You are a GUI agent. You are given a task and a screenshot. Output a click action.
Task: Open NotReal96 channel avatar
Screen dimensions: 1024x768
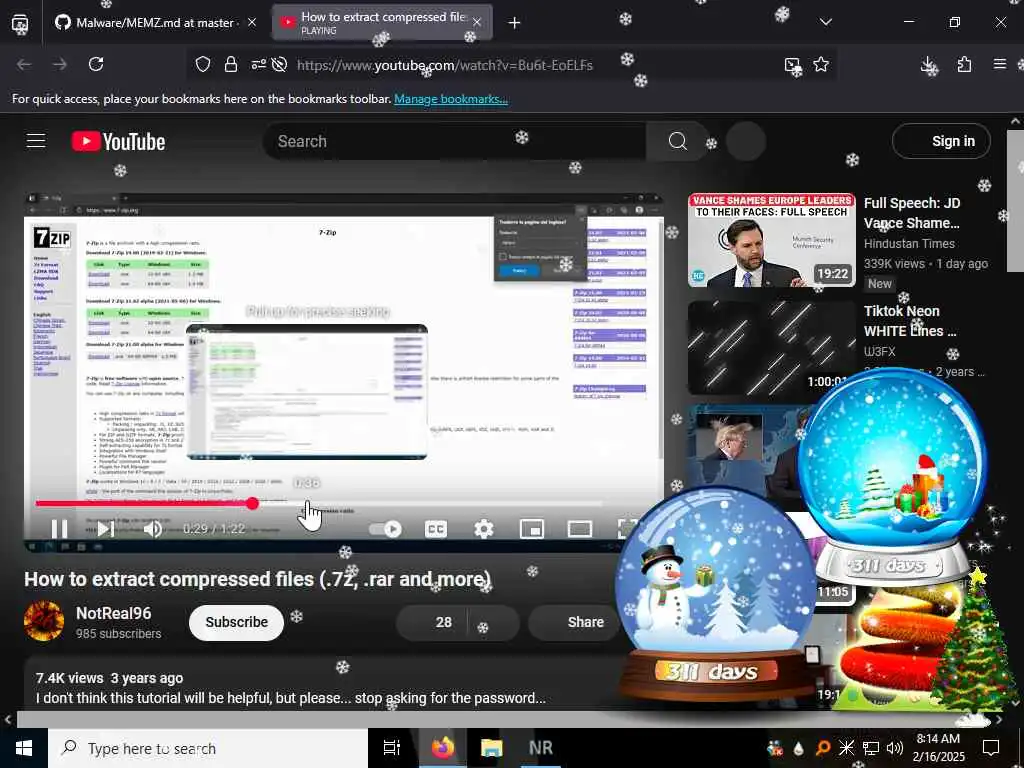(x=44, y=621)
